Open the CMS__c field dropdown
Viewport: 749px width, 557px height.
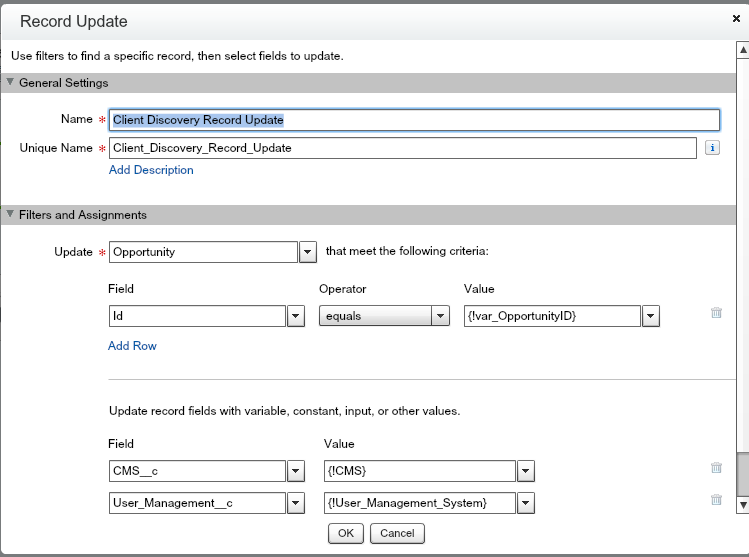[x=296, y=471]
